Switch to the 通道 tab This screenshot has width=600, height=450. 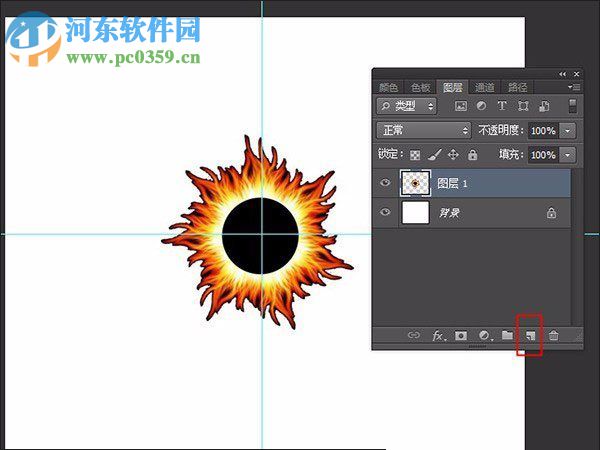click(x=485, y=87)
